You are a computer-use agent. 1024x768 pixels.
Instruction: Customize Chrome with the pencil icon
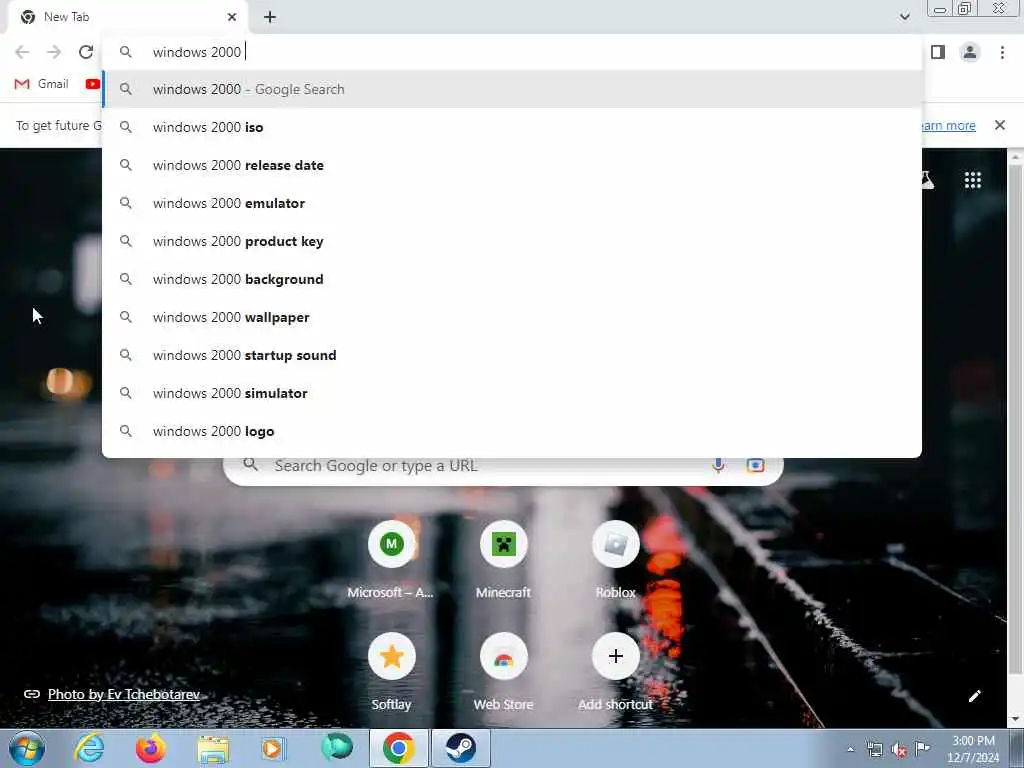pos(974,696)
